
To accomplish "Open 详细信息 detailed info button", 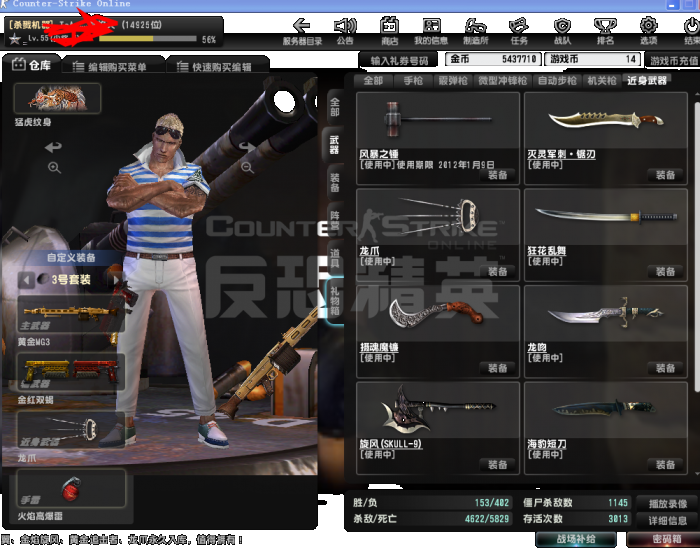I will [x=667, y=520].
